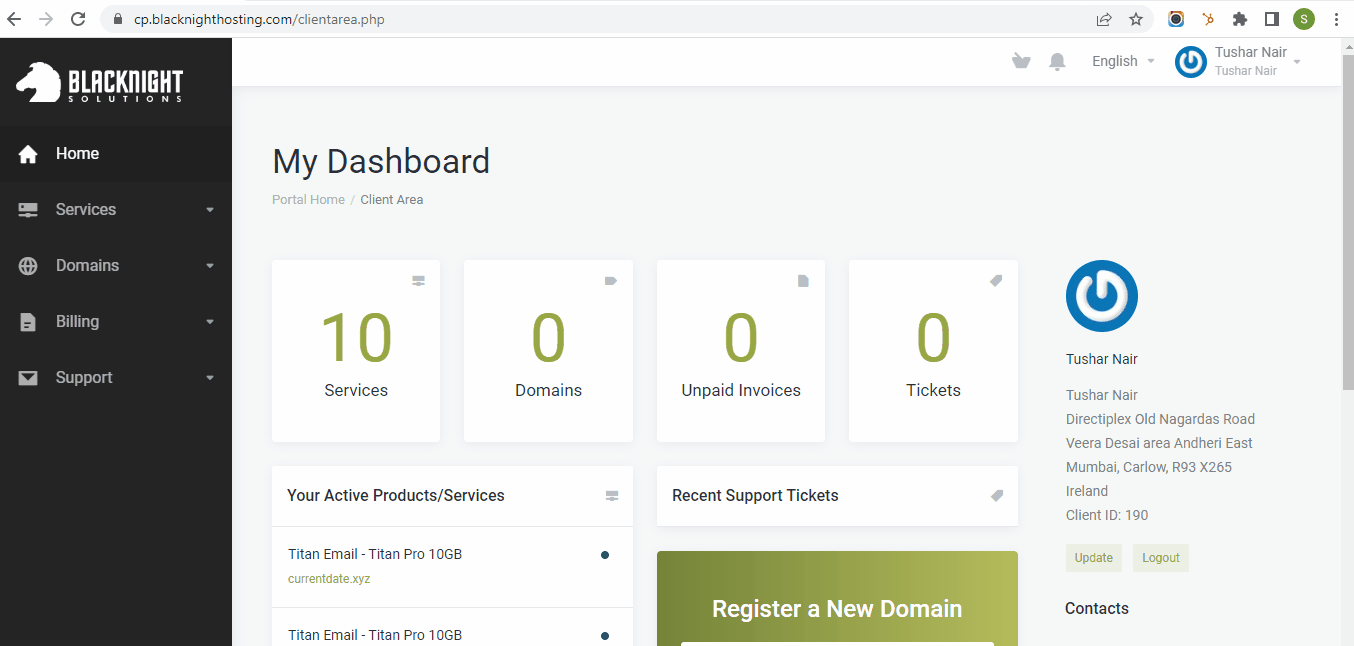Image resolution: width=1354 pixels, height=646 pixels.
Task: Open the Chrome three-dot menu
Action: 1336,19
